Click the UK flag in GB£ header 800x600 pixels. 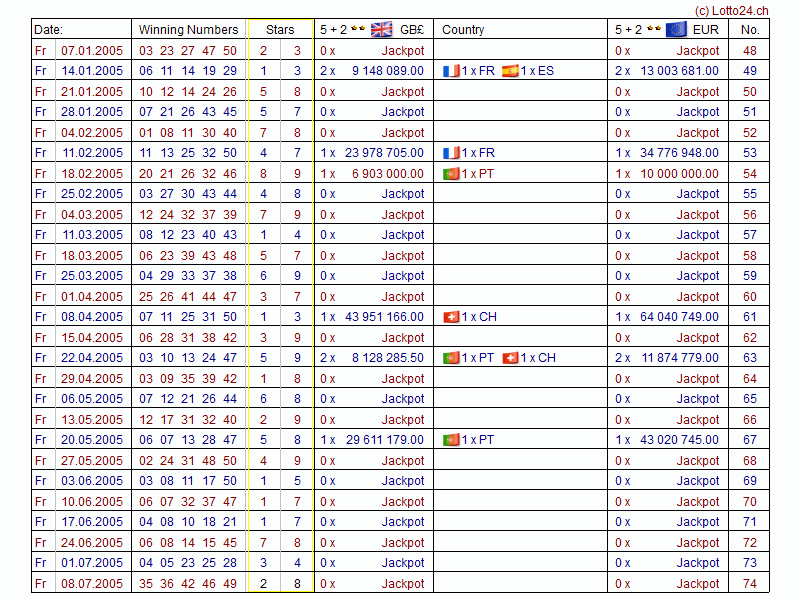coord(381,29)
